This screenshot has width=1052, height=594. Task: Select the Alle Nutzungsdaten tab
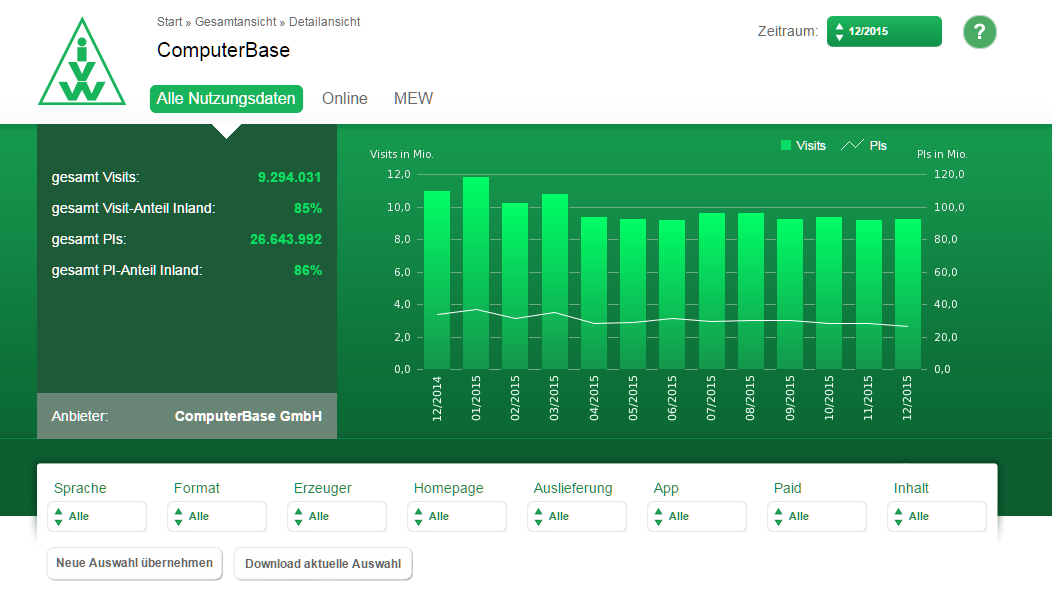(226, 99)
